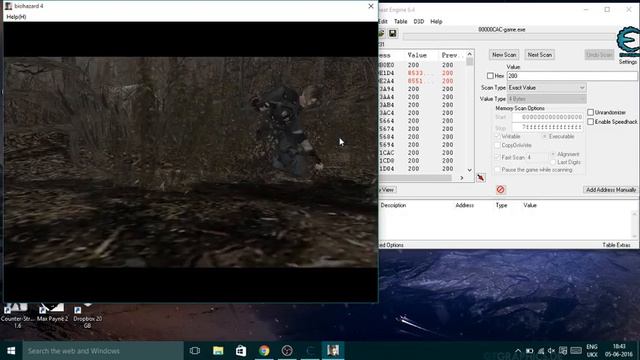Open the Windows Store taskbar icon
This screenshot has height=360, width=640.
point(241,351)
